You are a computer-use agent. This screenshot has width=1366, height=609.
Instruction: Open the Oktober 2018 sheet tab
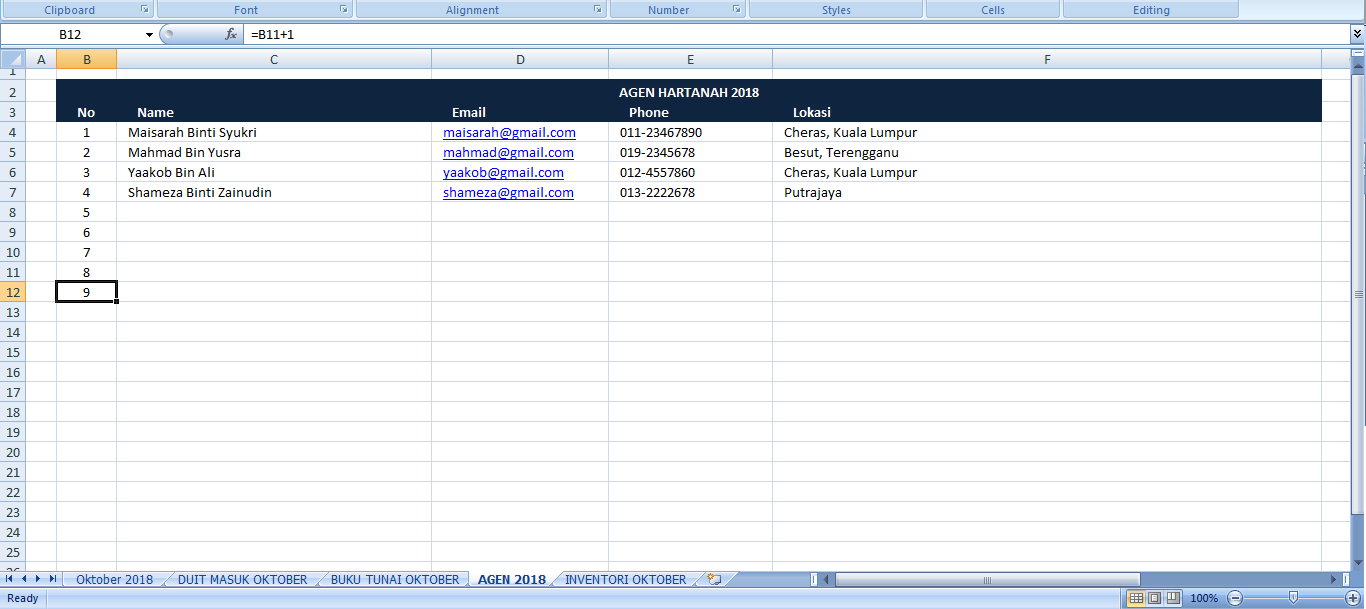114,579
